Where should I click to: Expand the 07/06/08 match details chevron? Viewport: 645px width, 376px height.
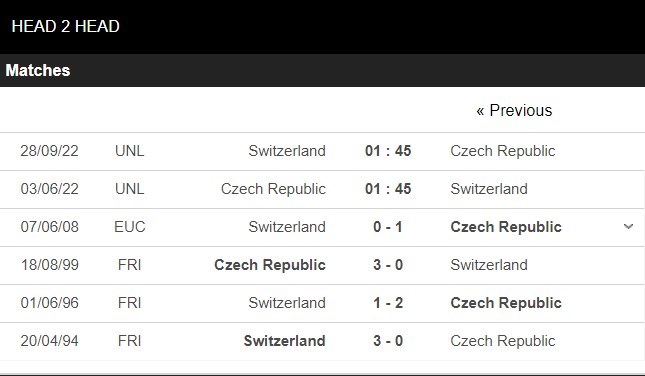tap(628, 227)
